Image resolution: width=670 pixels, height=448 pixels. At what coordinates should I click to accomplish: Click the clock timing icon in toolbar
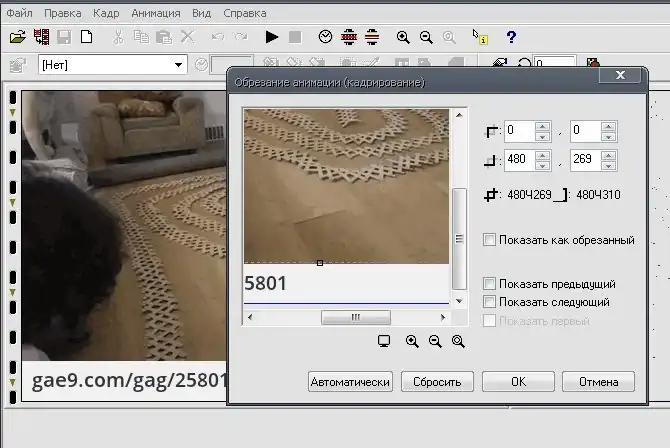(325, 37)
